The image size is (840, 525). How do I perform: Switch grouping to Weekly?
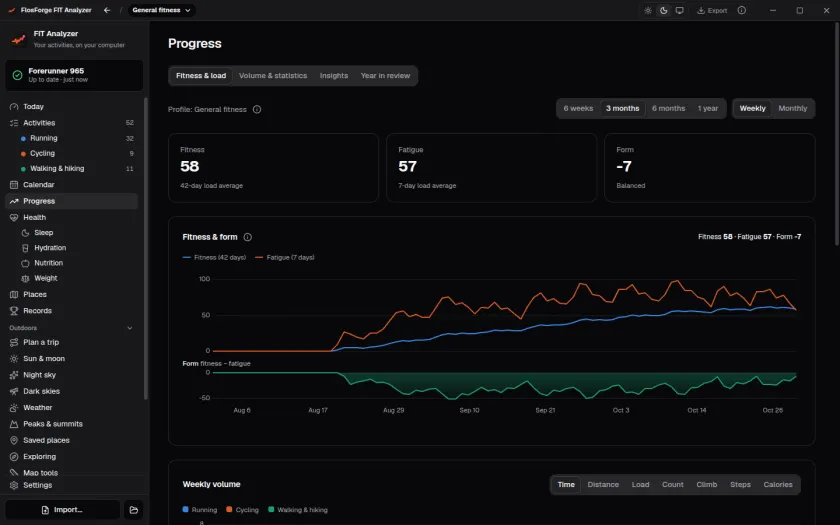tap(753, 108)
